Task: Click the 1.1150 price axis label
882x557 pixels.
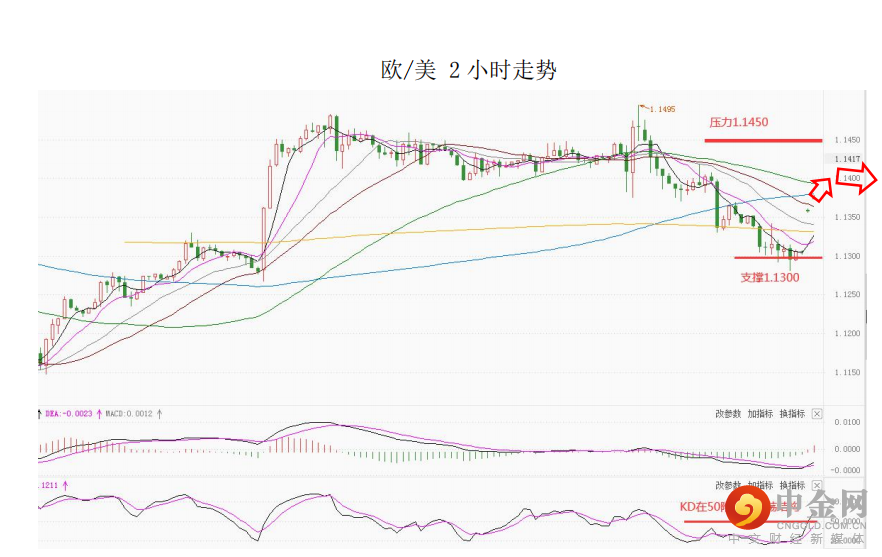Action: 847,372
